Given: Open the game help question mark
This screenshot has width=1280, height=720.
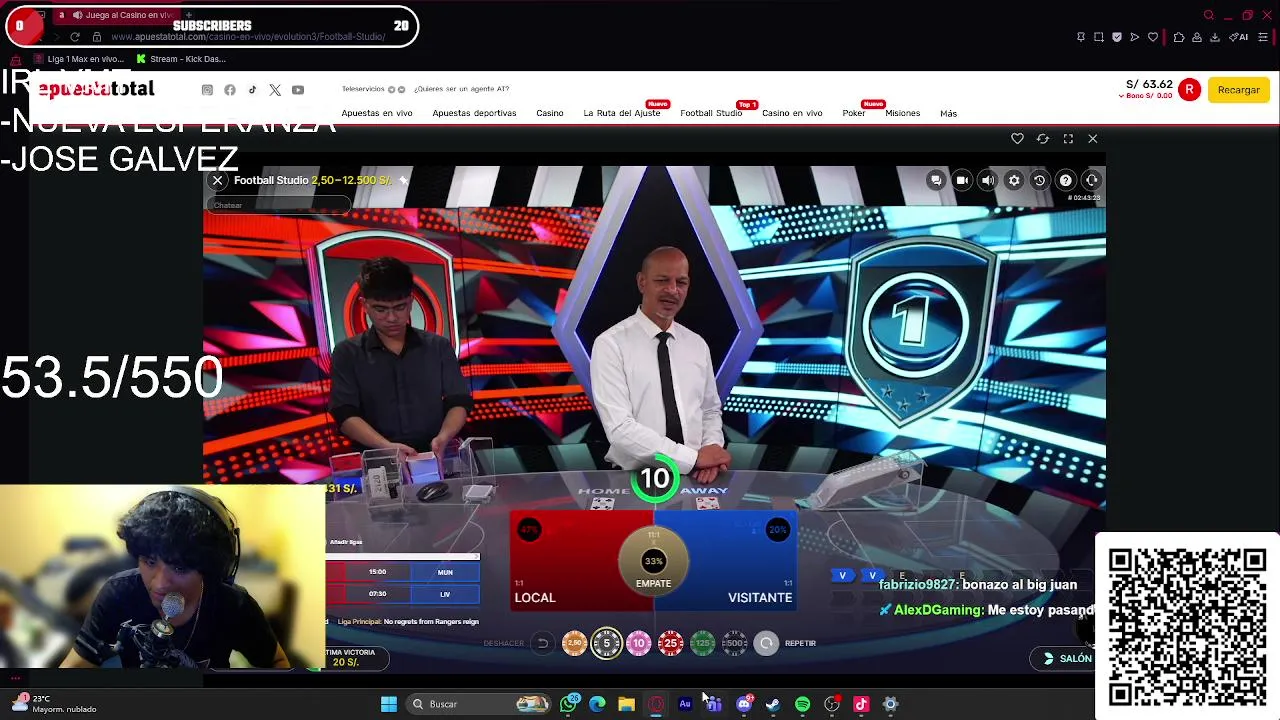Looking at the screenshot, I should (1065, 180).
